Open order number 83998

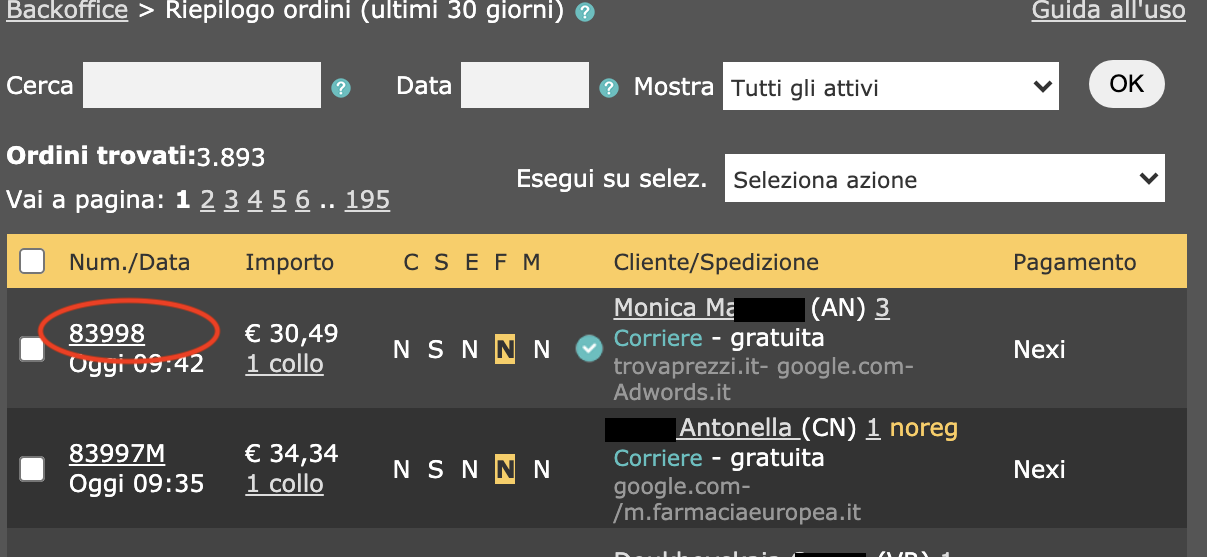(107, 334)
